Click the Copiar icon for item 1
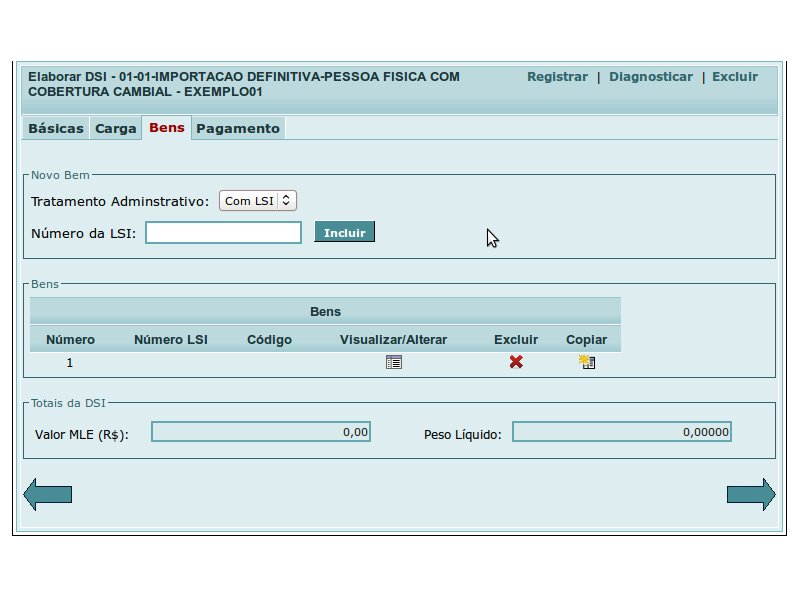Image resolution: width=800 pixels, height=600 pixels. coord(586,362)
